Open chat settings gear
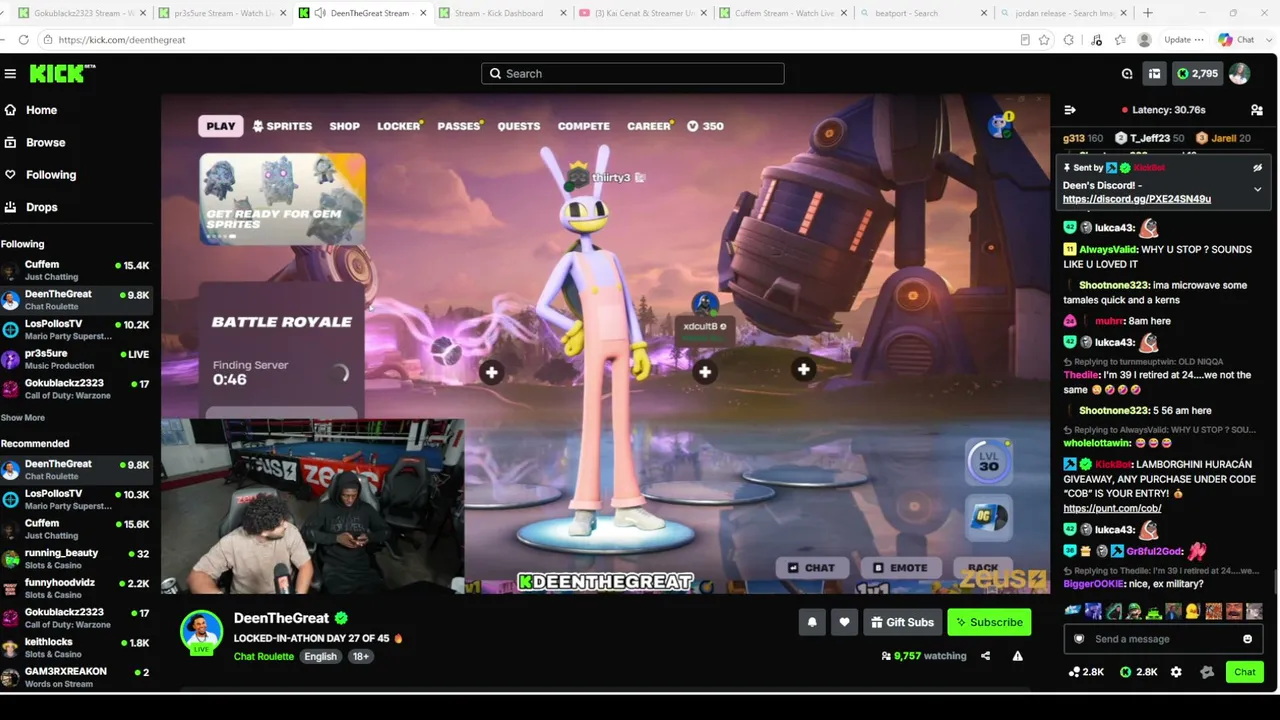The height and width of the screenshot is (720, 1280). pos(1176,672)
